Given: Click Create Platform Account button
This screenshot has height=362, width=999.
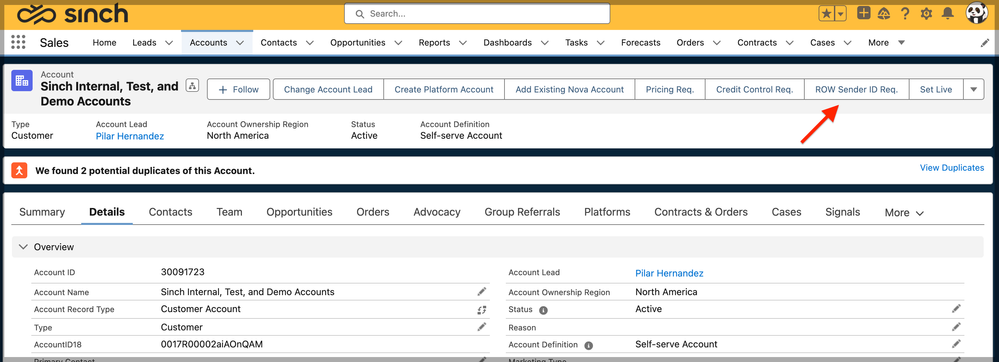Looking at the screenshot, I should tap(444, 90).
